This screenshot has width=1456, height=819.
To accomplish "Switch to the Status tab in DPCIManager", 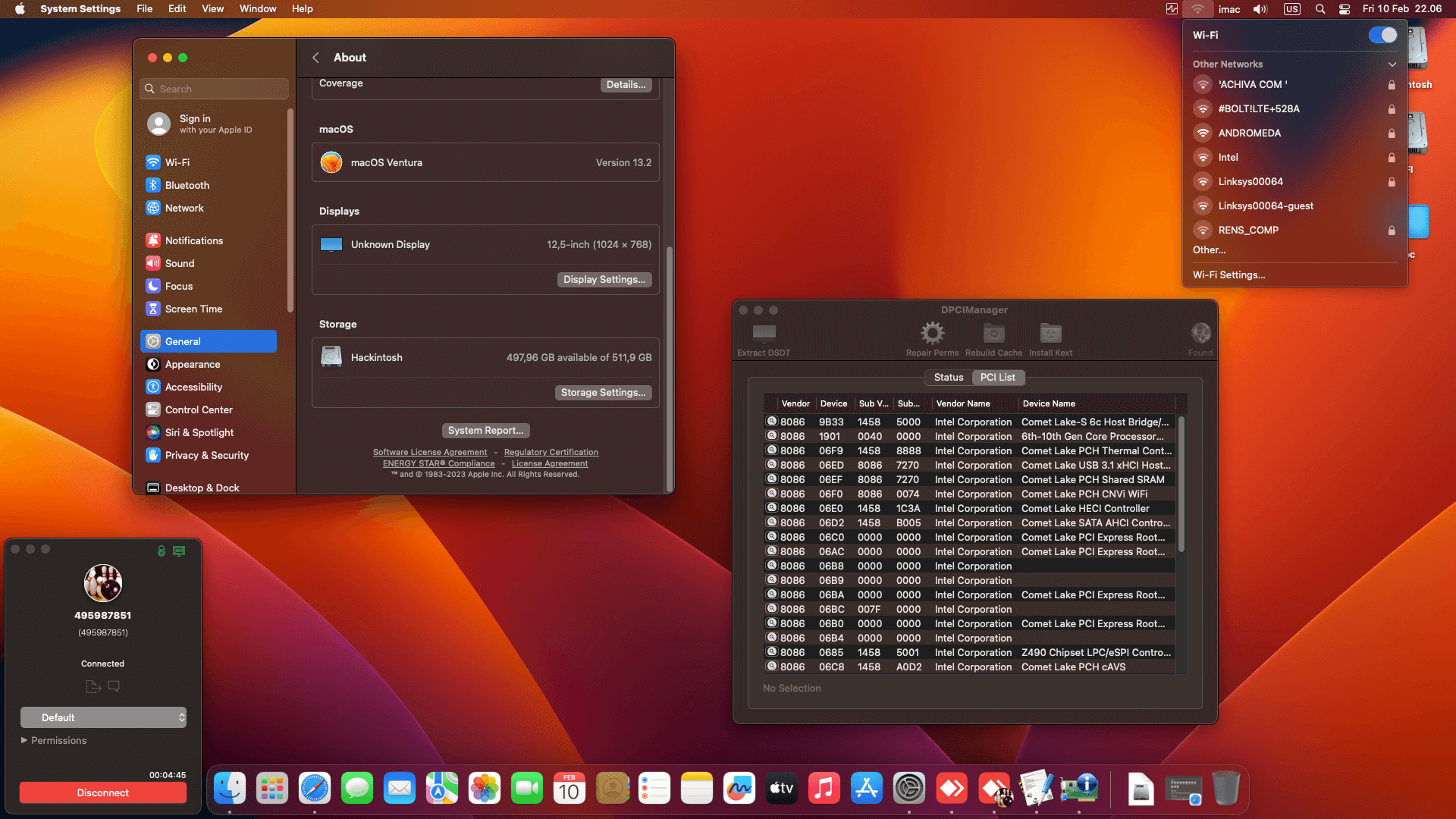I will (x=948, y=377).
